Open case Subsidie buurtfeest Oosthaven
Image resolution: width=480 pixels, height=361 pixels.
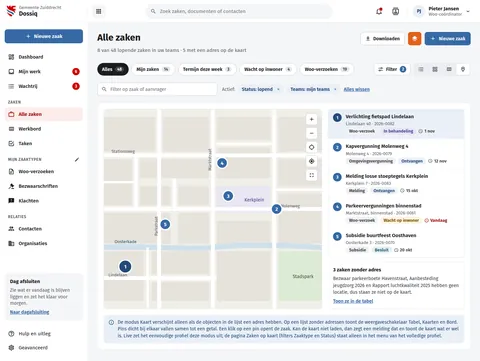tap(396, 242)
